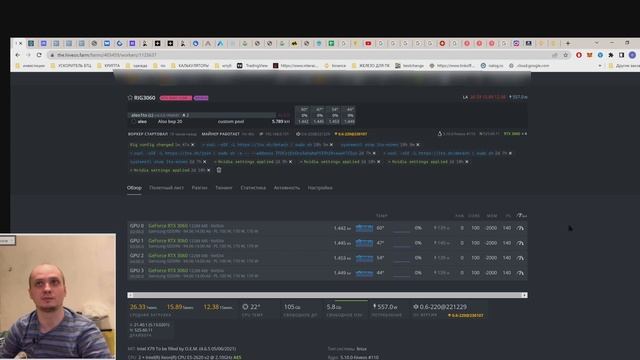The width and height of the screenshot is (640, 360).
Task: Click the GeForce RTX 3060 name on GPU 1
Action: coord(168,240)
